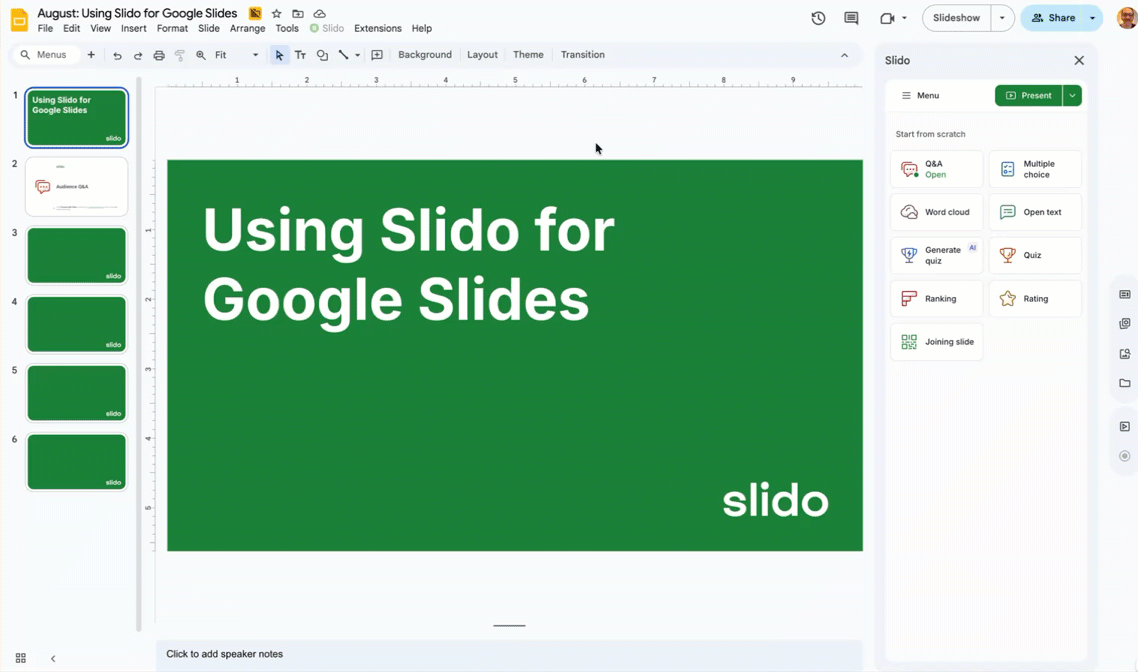The width and height of the screenshot is (1138, 672).
Task: Click the camera meeting icon
Action: [x=887, y=18]
